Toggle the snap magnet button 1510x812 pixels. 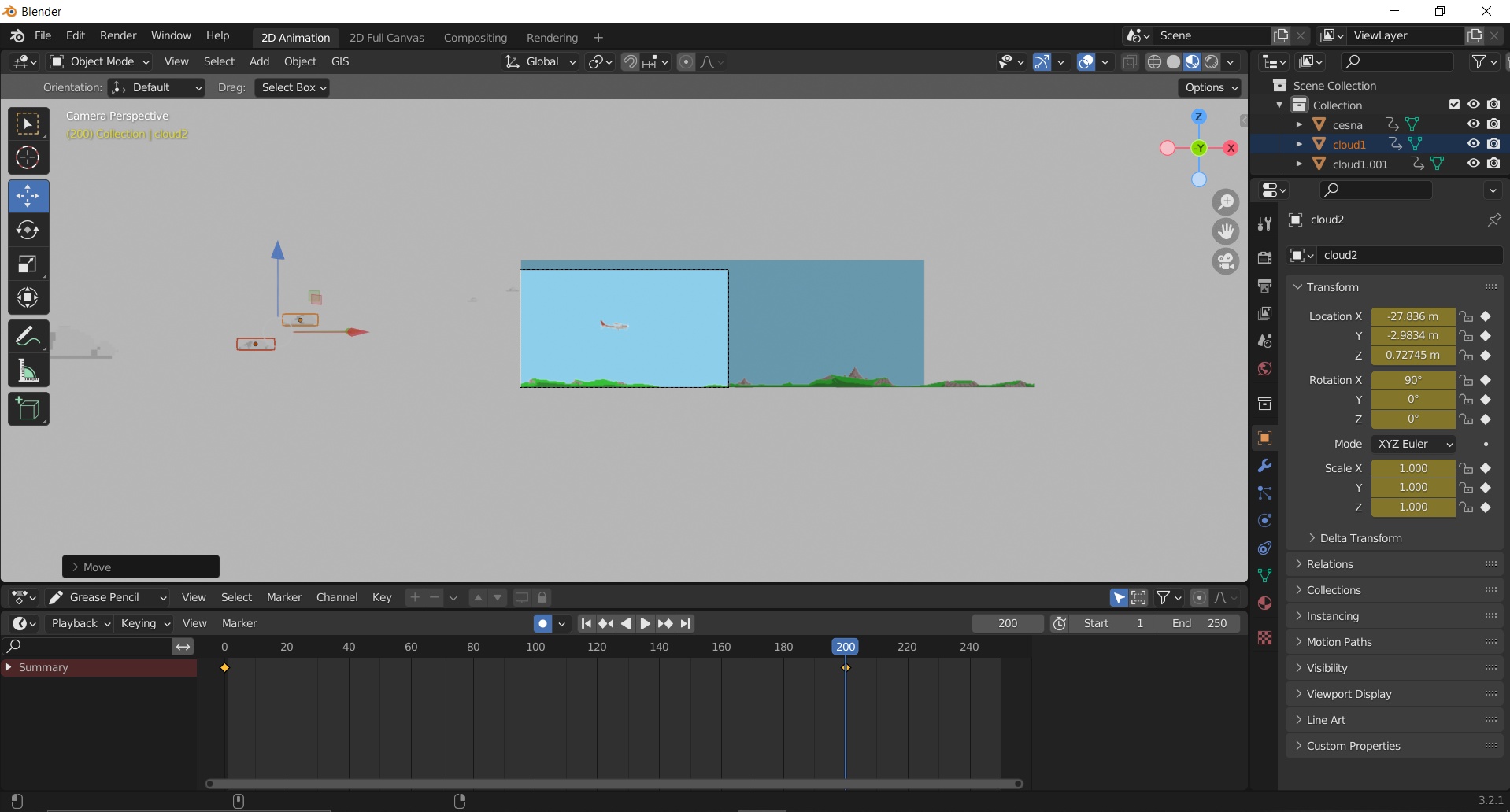pos(630,61)
